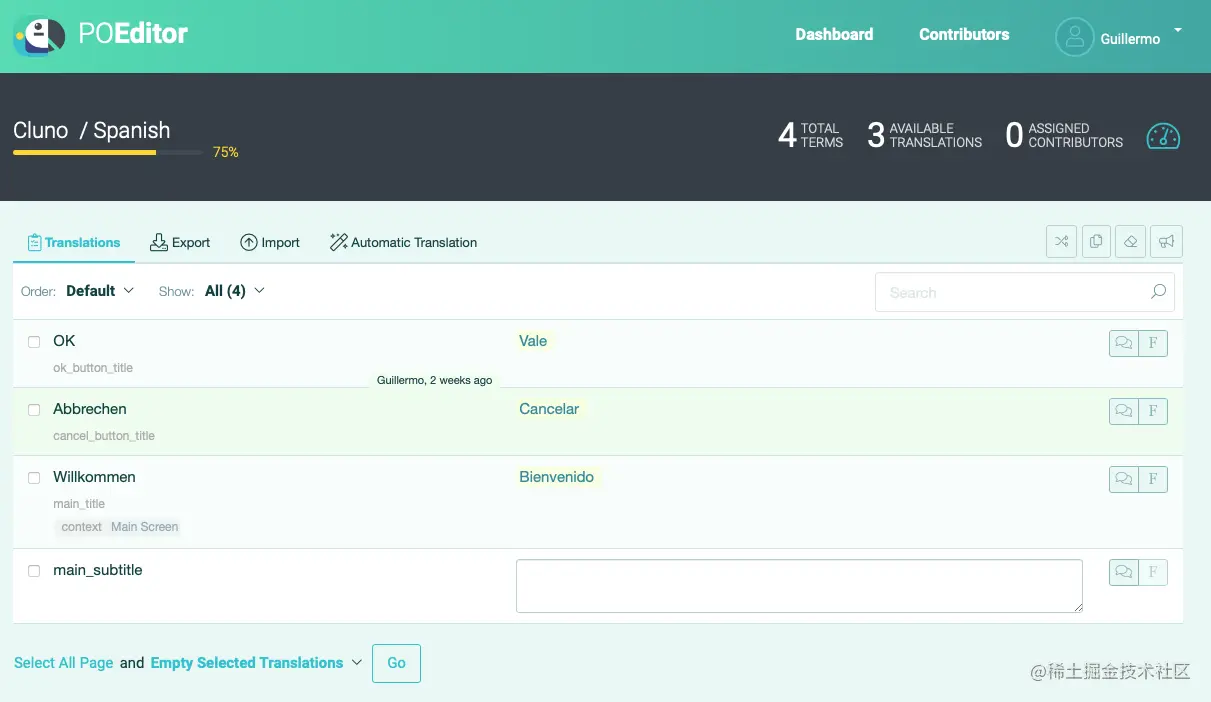Screen dimensions: 1211x702
Task: Click the Willkommen term text
Action: click(x=94, y=477)
